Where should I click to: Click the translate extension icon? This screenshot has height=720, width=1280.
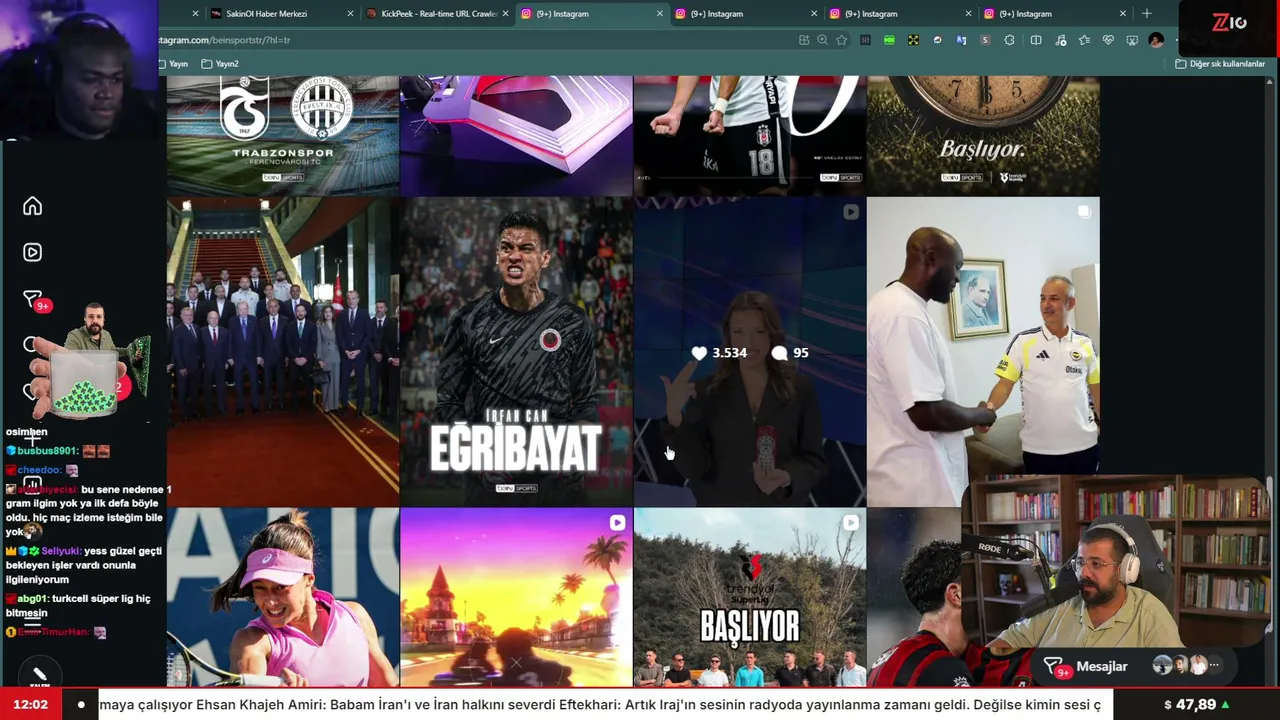[x=961, y=40]
